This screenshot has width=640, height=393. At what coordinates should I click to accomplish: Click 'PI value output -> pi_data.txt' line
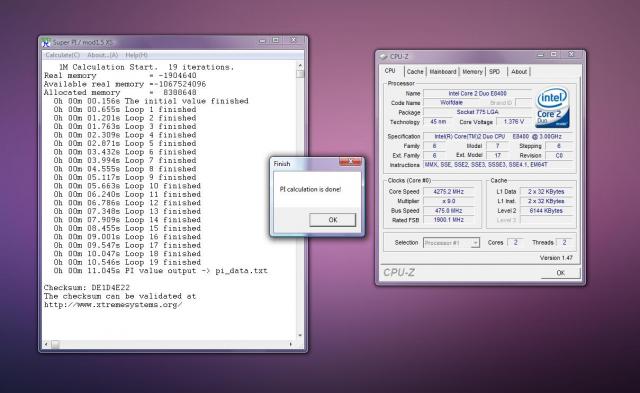coord(160,271)
